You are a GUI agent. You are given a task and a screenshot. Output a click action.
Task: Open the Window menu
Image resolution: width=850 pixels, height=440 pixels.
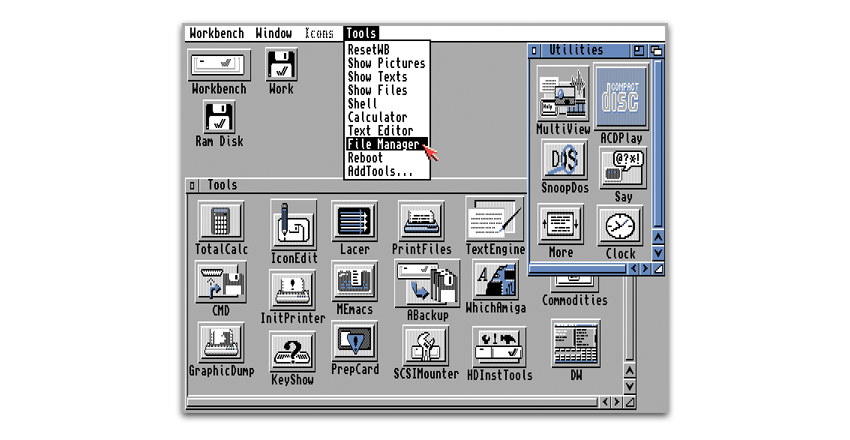click(x=274, y=33)
